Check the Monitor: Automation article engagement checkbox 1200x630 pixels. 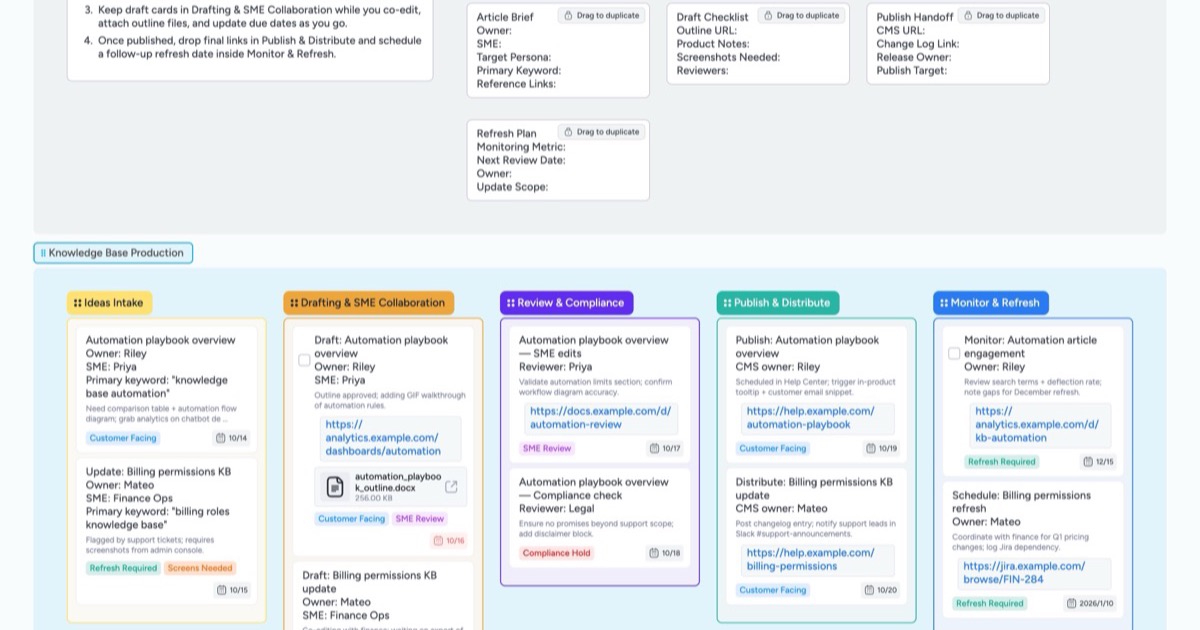click(x=954, y=353)
